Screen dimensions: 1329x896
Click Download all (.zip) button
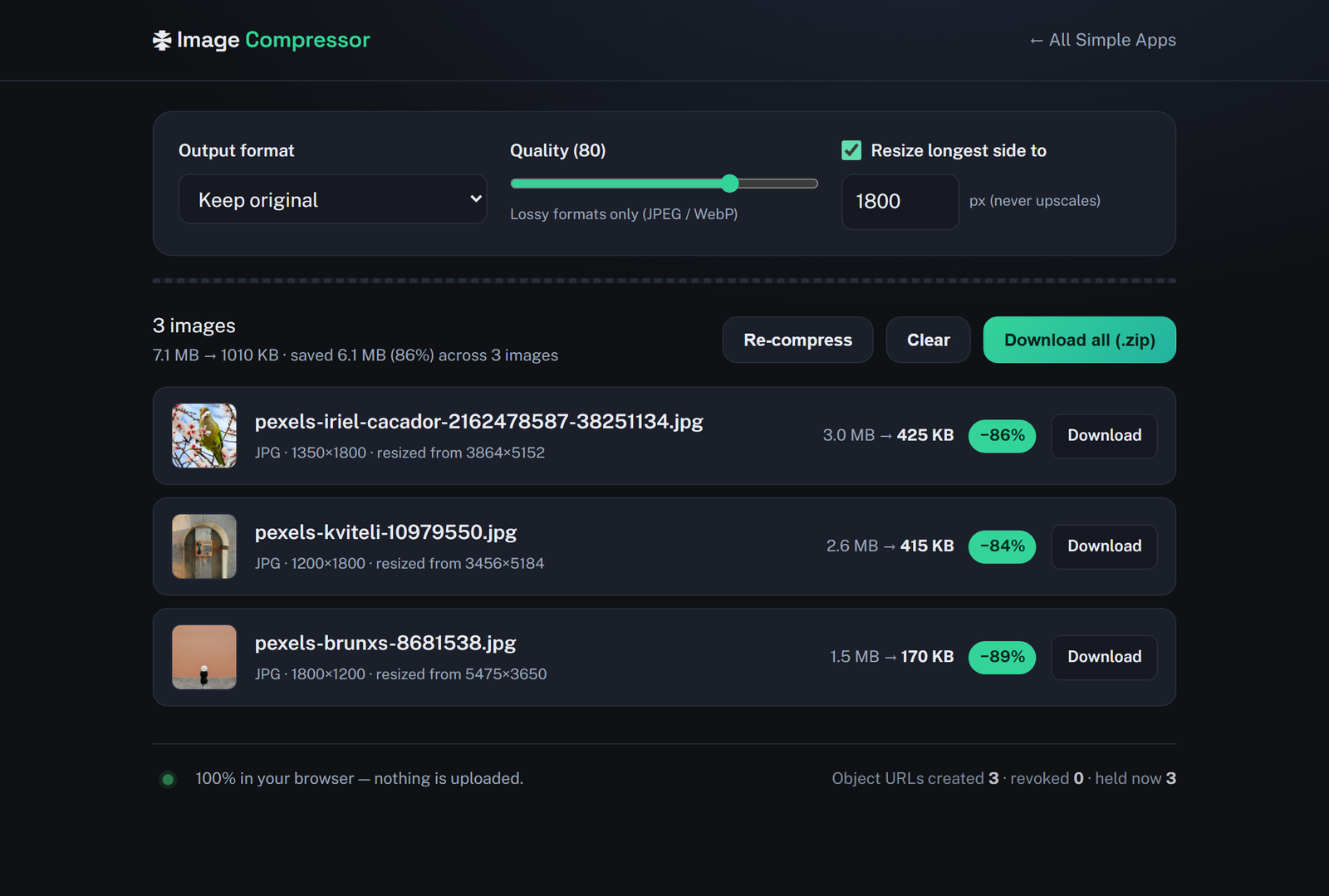coord(1079,340)
